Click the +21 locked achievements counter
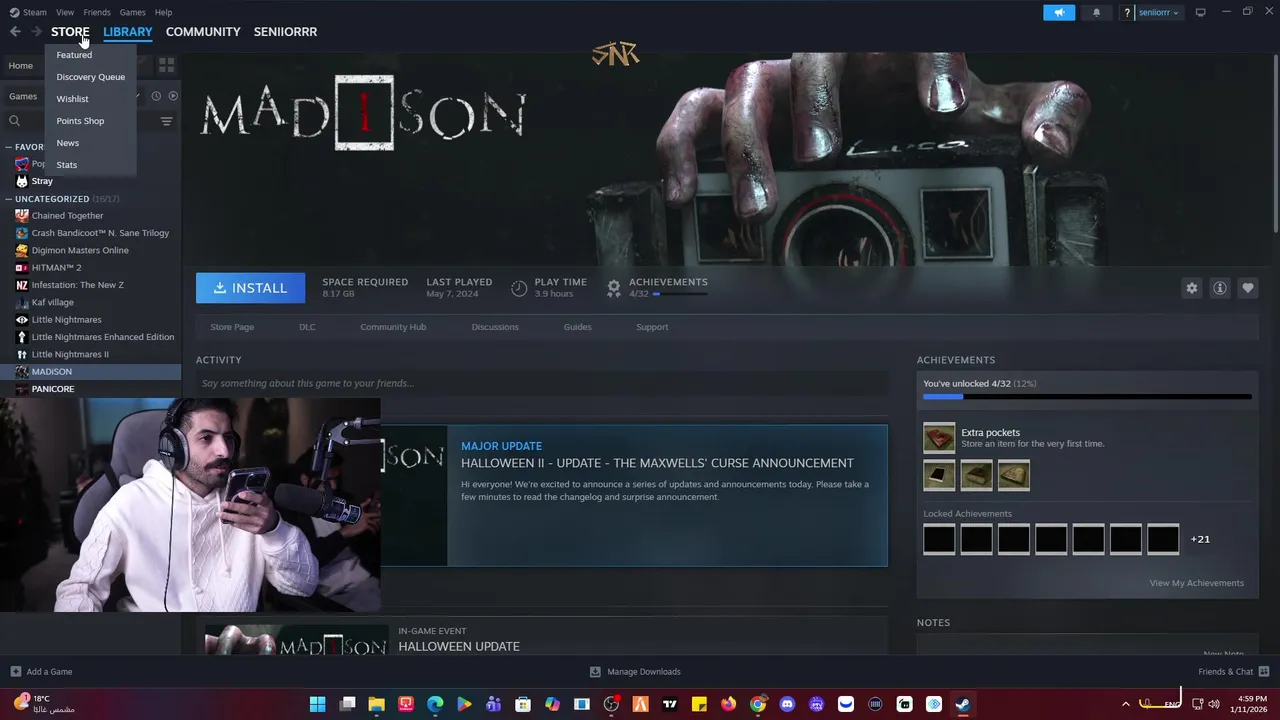The image size is (1280, 720). click(1200, 539)
